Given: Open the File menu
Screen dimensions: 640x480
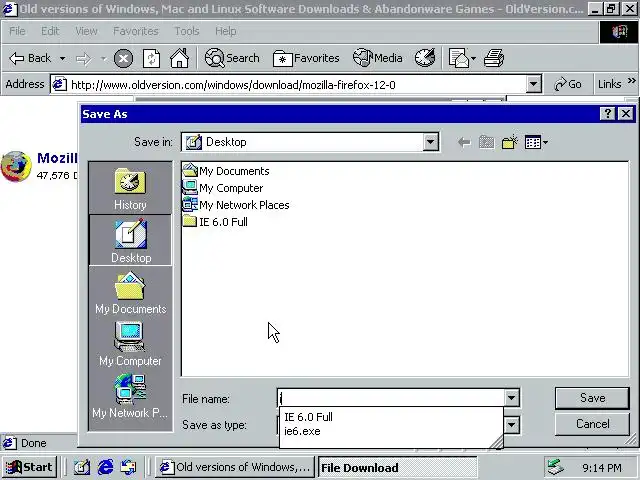Looking at the screenshot, I should (17, 31).
